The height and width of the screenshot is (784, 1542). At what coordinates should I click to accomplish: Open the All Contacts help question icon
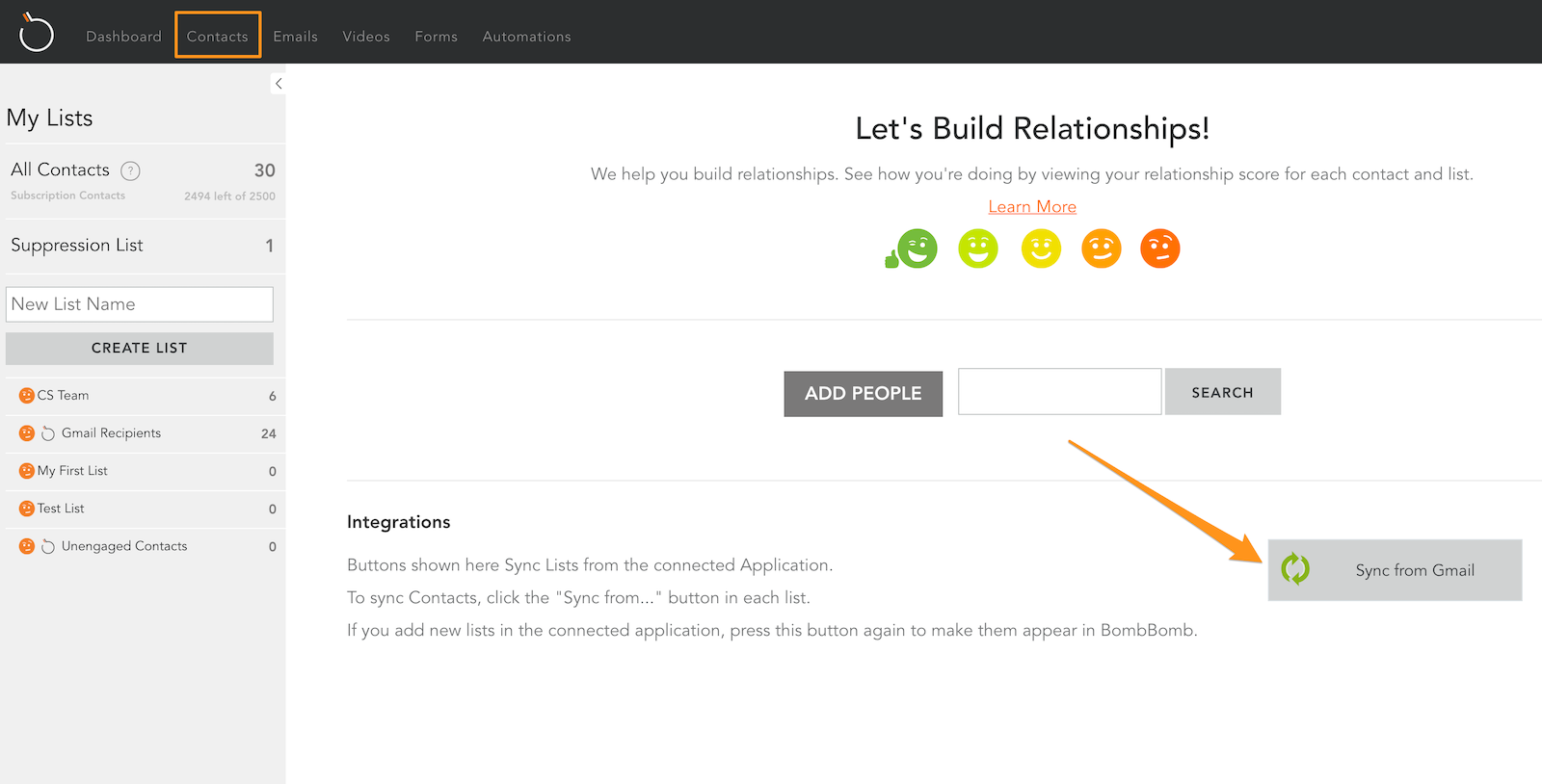[130, 171]
